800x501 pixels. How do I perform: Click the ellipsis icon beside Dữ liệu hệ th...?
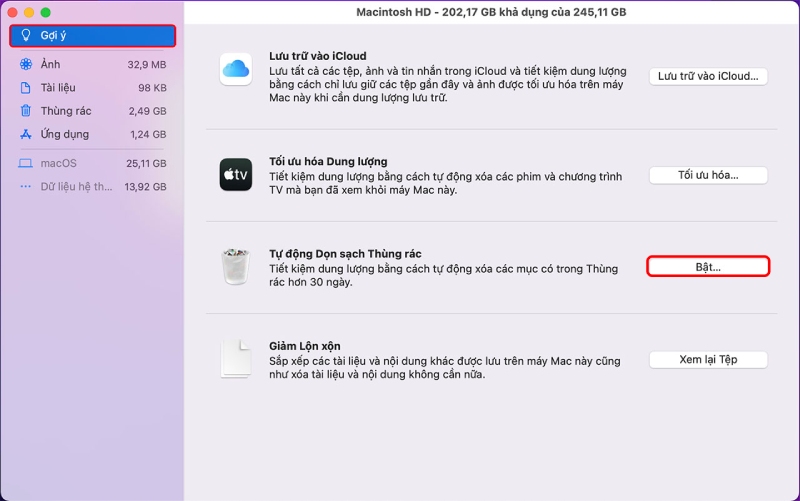click(26, 187)
